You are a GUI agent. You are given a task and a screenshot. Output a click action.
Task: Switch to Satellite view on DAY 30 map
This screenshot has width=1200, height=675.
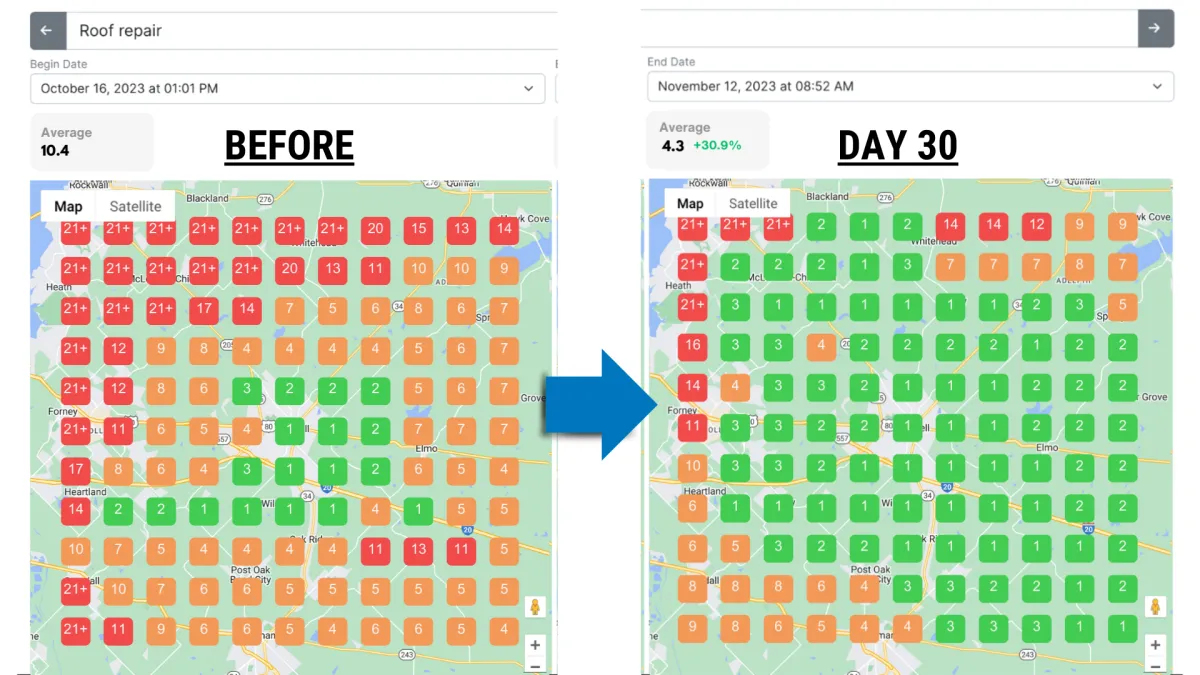(x=753, y=204)
